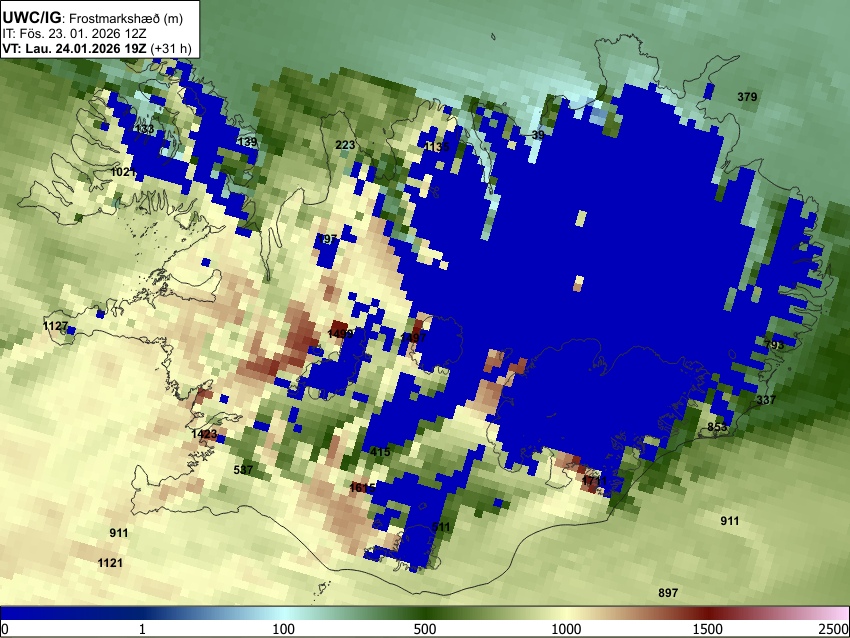Click the map value "1499"
Viewport: 850px width, 638px height.
coord(340,333)
